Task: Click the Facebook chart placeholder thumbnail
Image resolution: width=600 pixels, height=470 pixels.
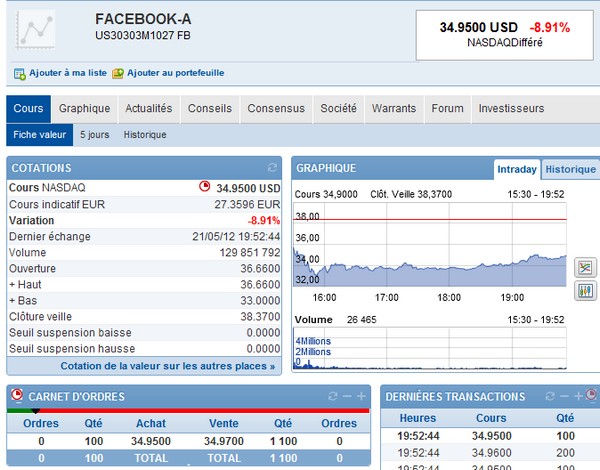Action: (x=35, y=30)
